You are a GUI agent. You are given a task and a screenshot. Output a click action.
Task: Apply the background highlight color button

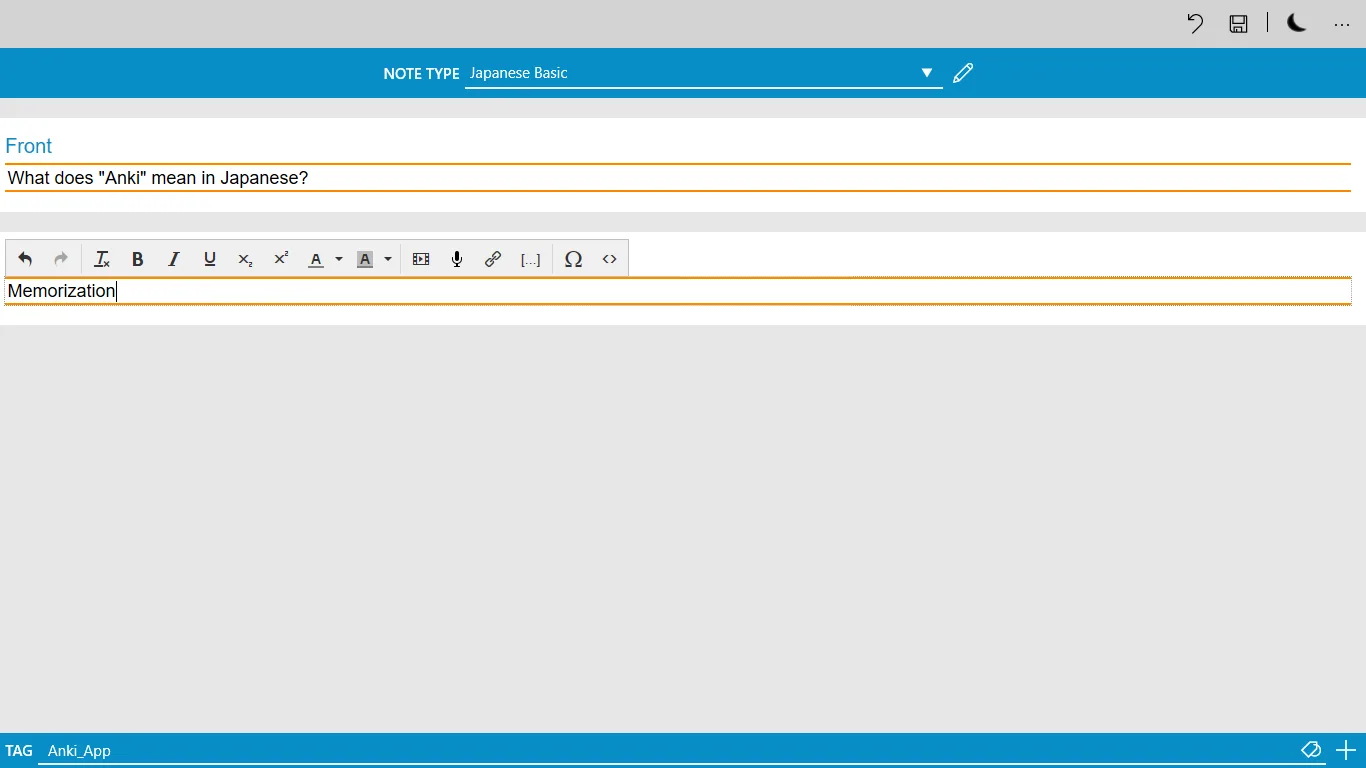tap(365, 259)
